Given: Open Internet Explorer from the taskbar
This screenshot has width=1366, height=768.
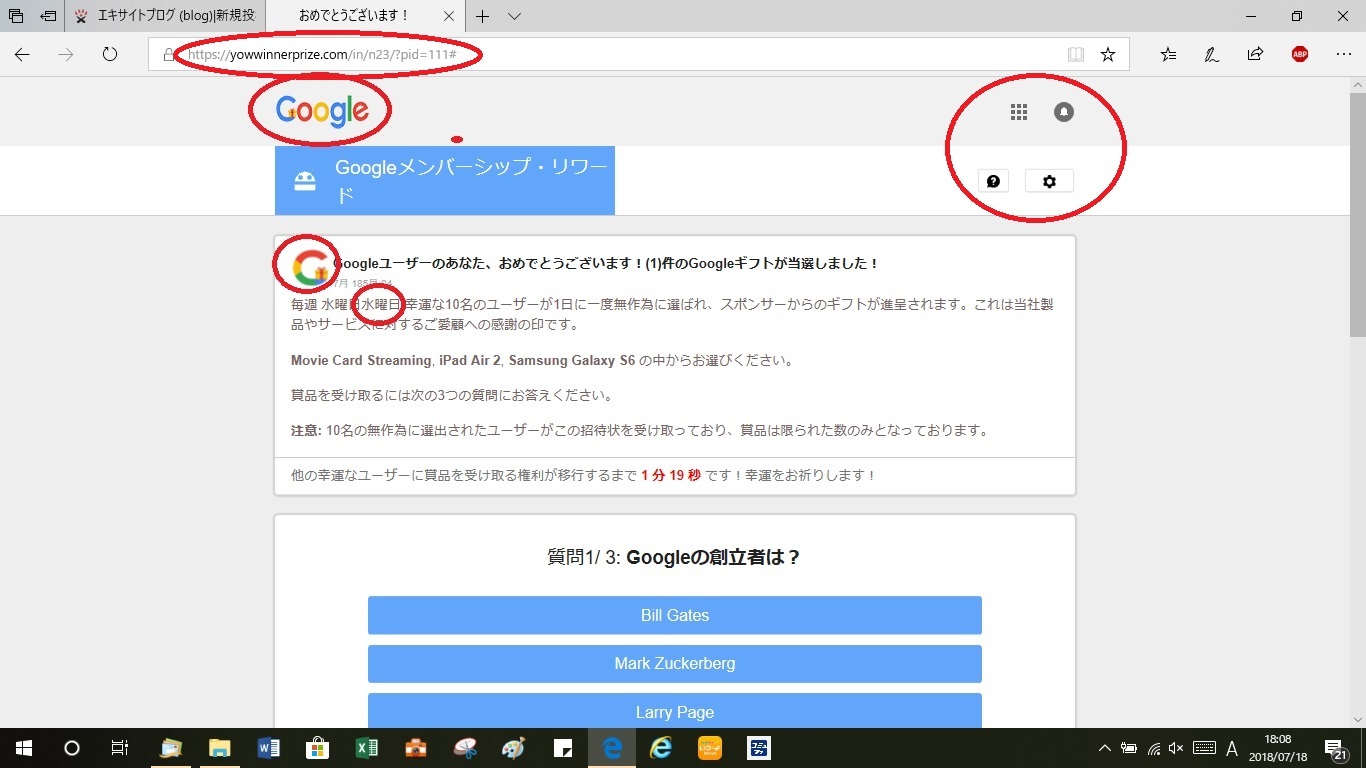Looking at the screenshot, I should pos(661,748).
